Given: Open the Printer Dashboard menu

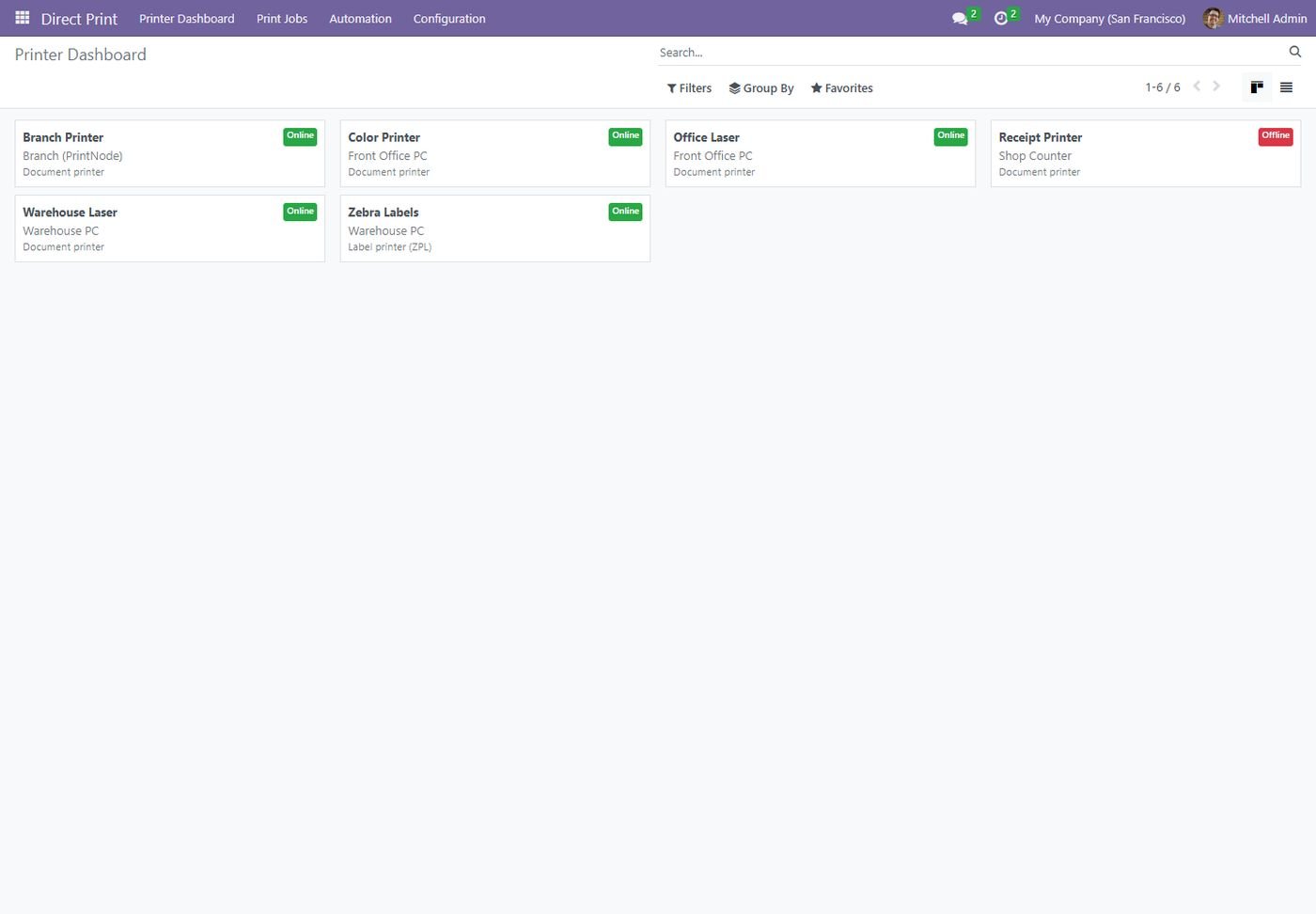Looking at the screenshot, I should [187, 19].
